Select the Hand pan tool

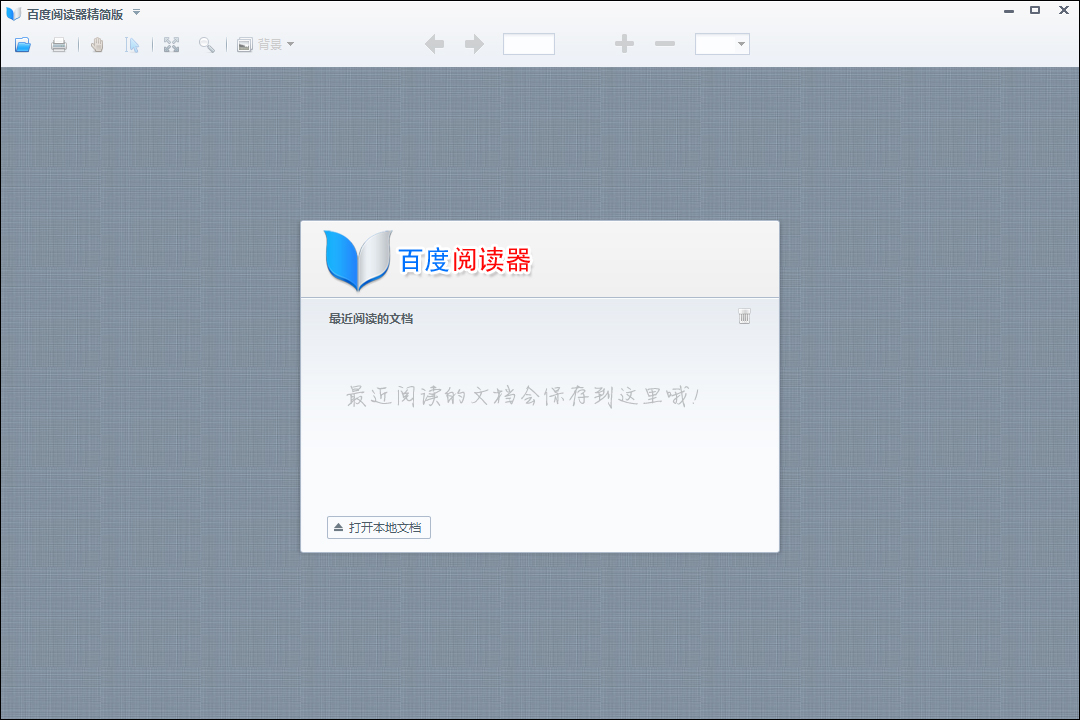[96, 44]
